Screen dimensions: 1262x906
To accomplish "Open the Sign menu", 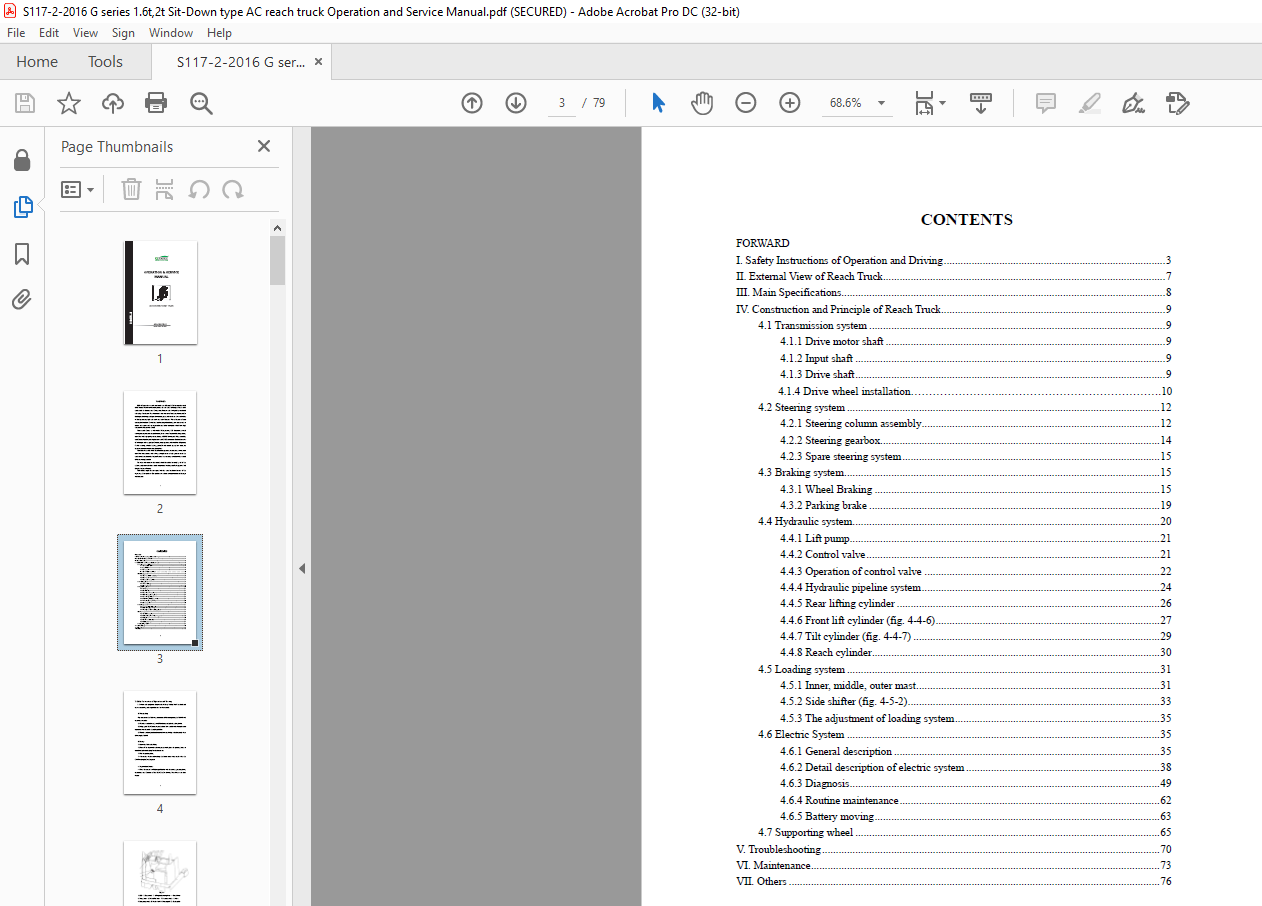I will click(123, 33).
